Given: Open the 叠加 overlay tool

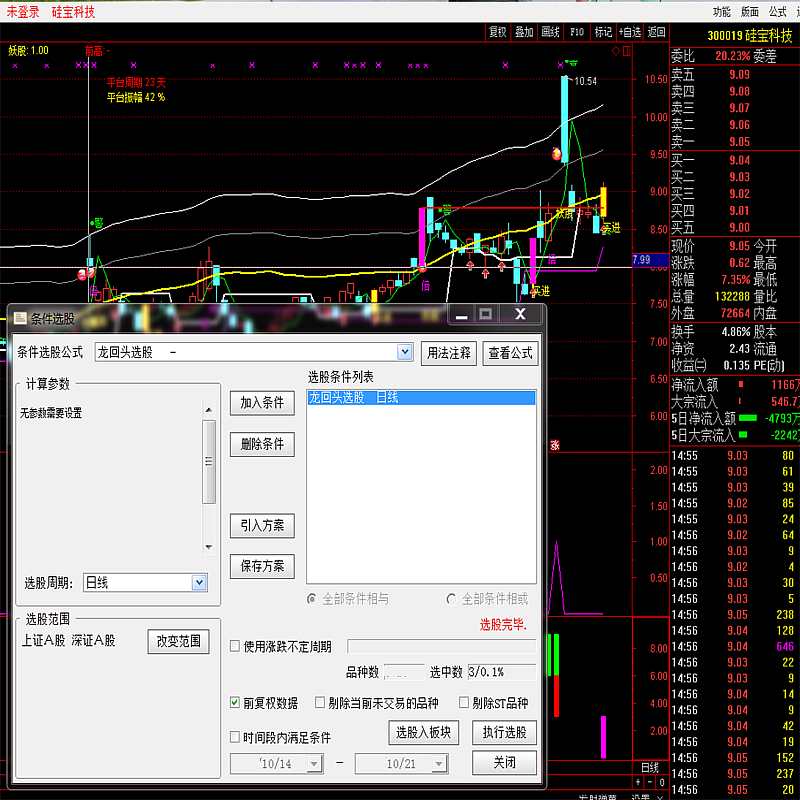Looking at the screenshot, I should click(524, 32).
